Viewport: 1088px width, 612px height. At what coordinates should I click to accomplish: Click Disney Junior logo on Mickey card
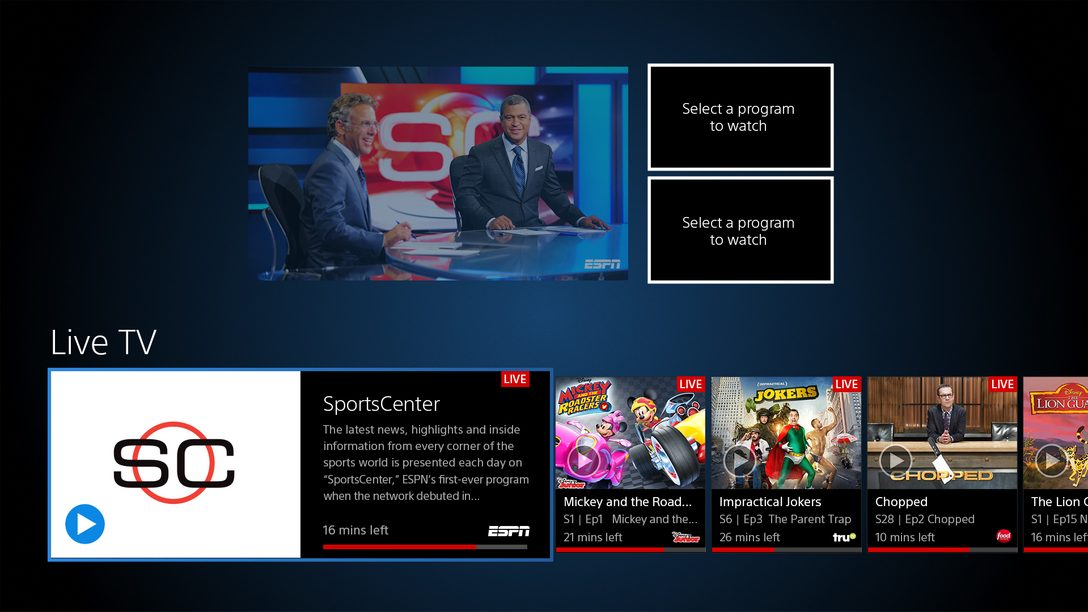(x=686, y=537)
